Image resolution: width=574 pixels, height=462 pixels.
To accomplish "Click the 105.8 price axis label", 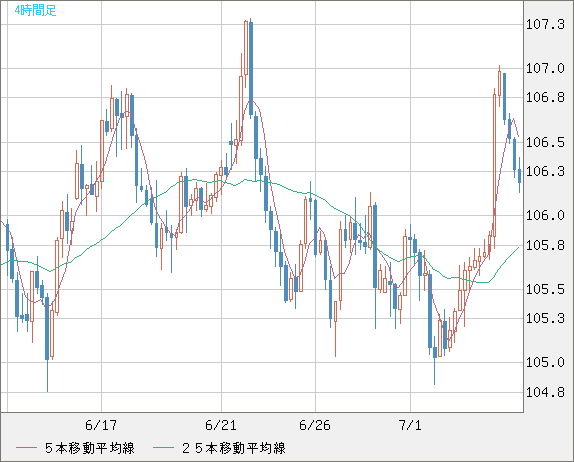I will click(545, 245).
